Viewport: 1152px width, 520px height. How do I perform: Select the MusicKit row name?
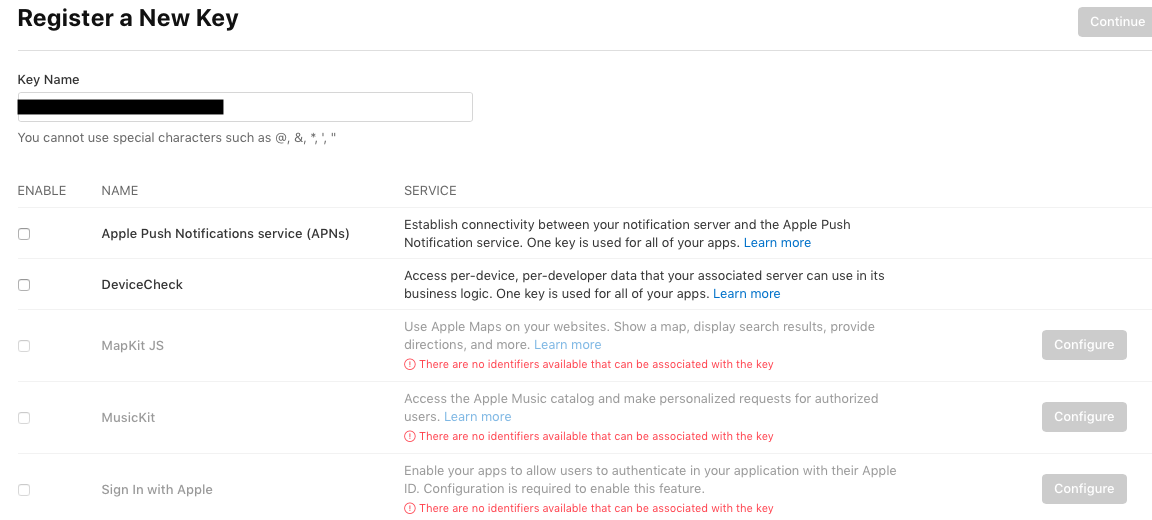pos(128,417)
